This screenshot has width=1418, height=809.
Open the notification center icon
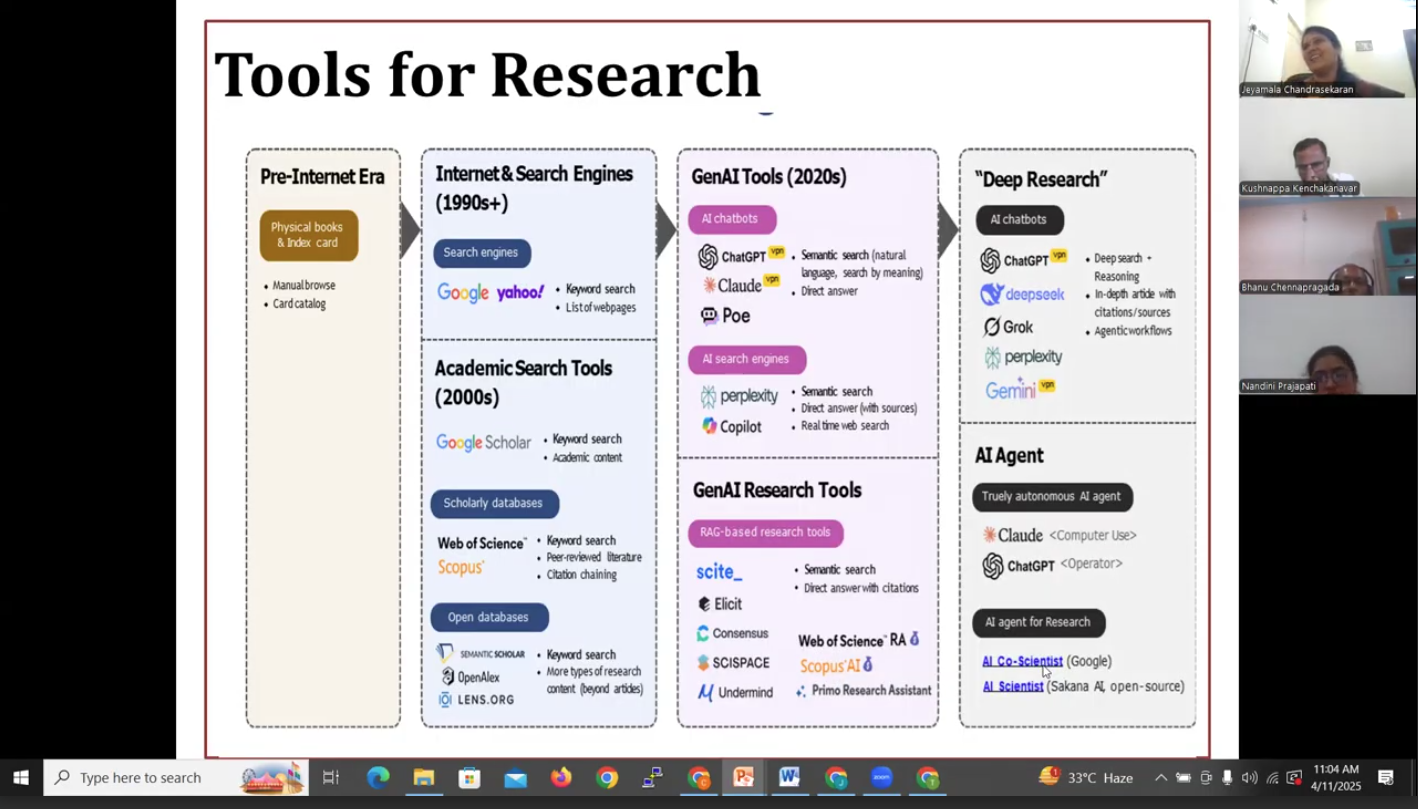click(1386, 778)
